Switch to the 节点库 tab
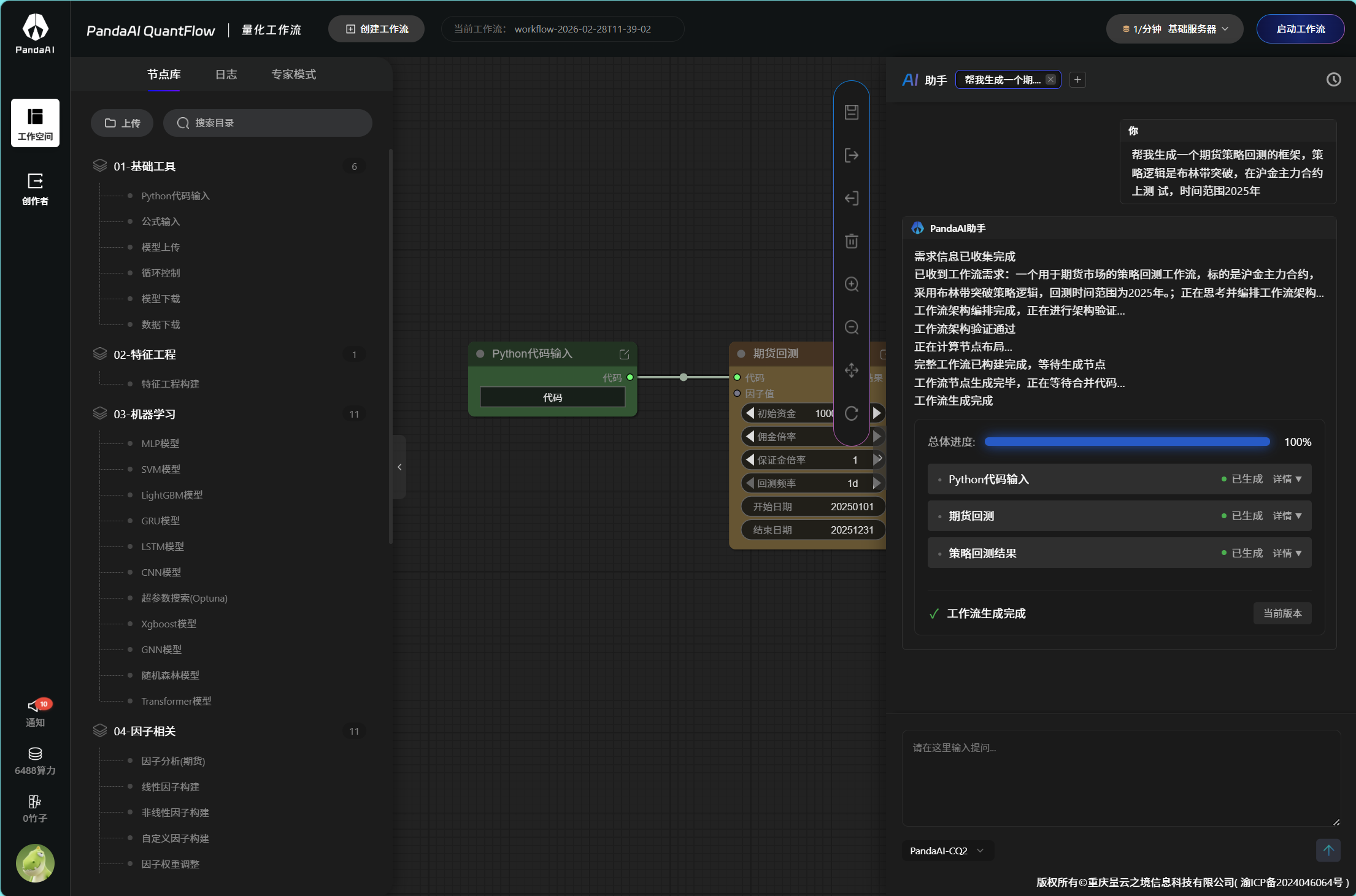The image size is (1356, 896). point(164,74)
